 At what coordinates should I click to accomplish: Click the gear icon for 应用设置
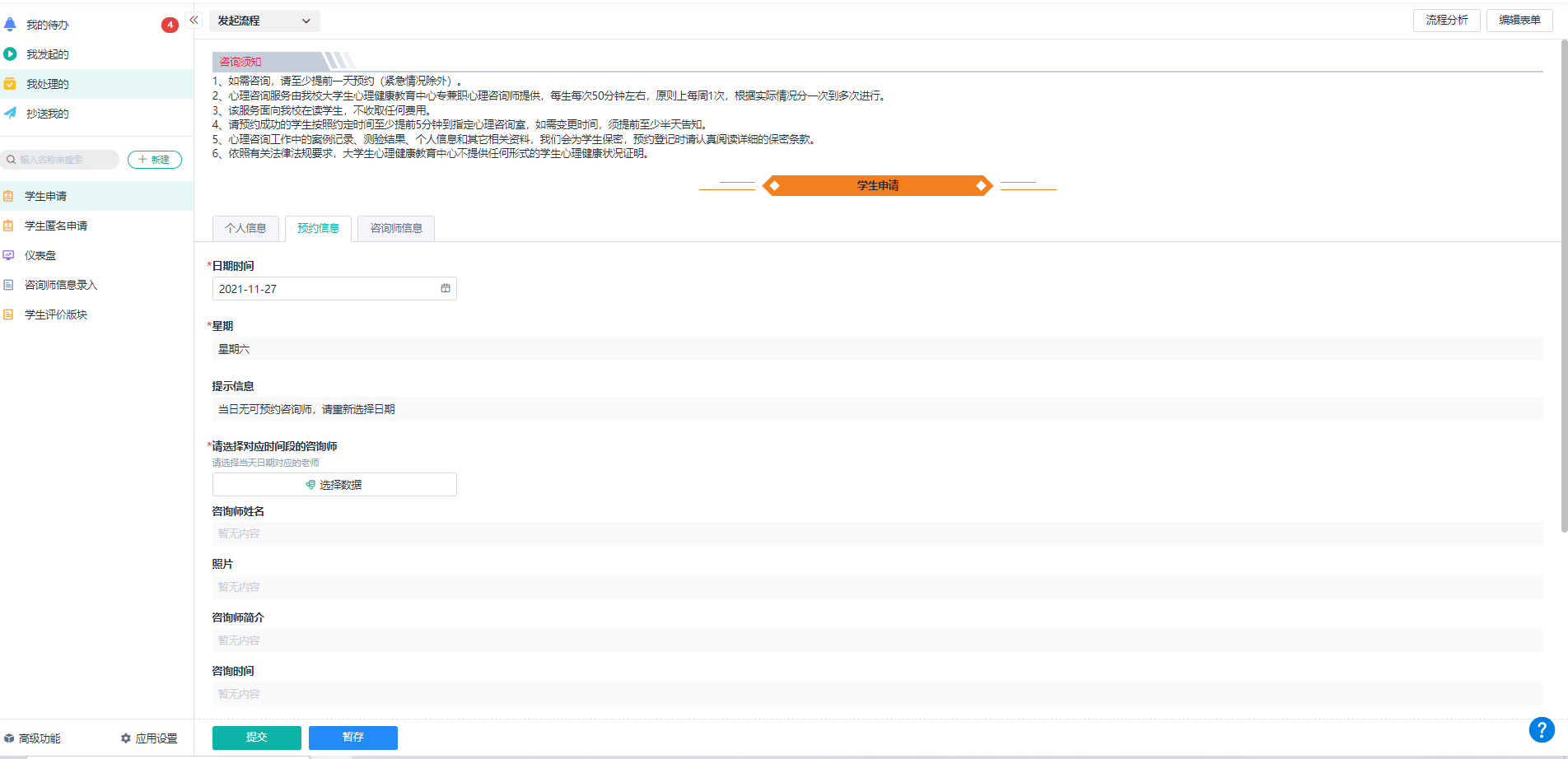126,738
